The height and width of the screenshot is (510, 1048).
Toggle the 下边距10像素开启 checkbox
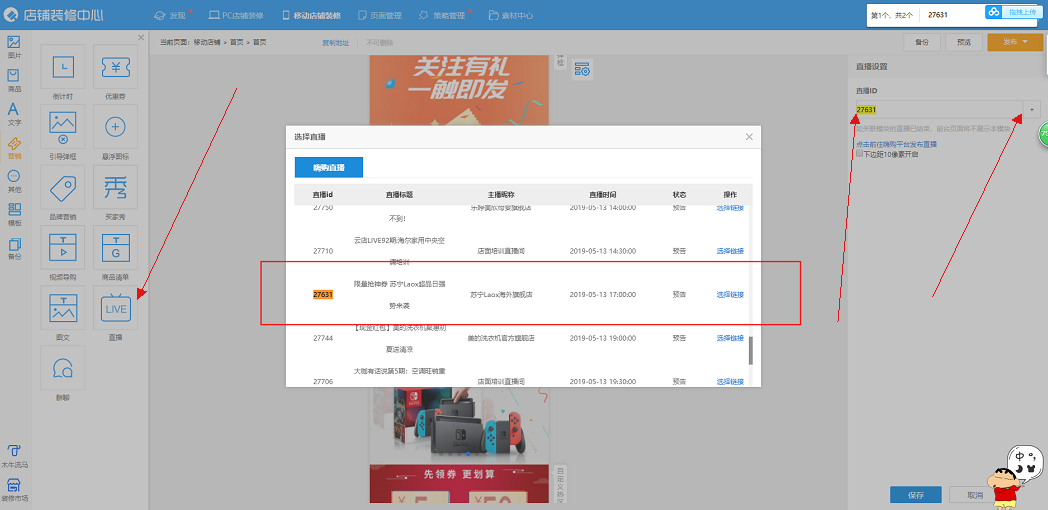coord(860,154)
